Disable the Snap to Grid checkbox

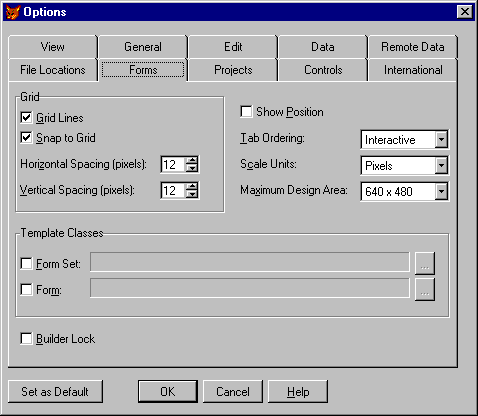coord(26,138)
